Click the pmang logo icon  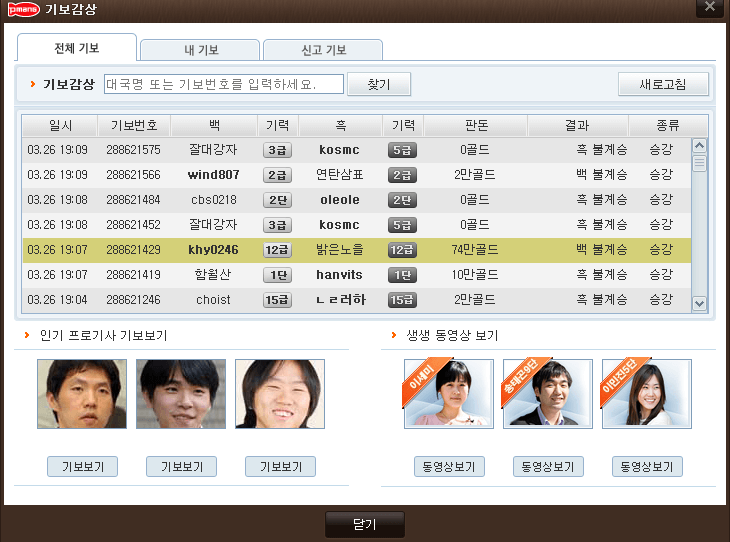click(x=23, y=9)
